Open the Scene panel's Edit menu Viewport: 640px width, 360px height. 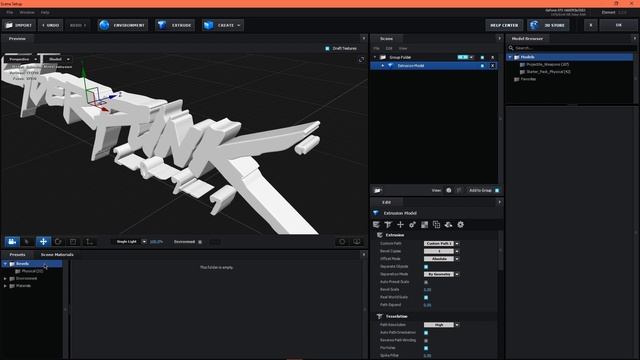click(x=389, y=49)
